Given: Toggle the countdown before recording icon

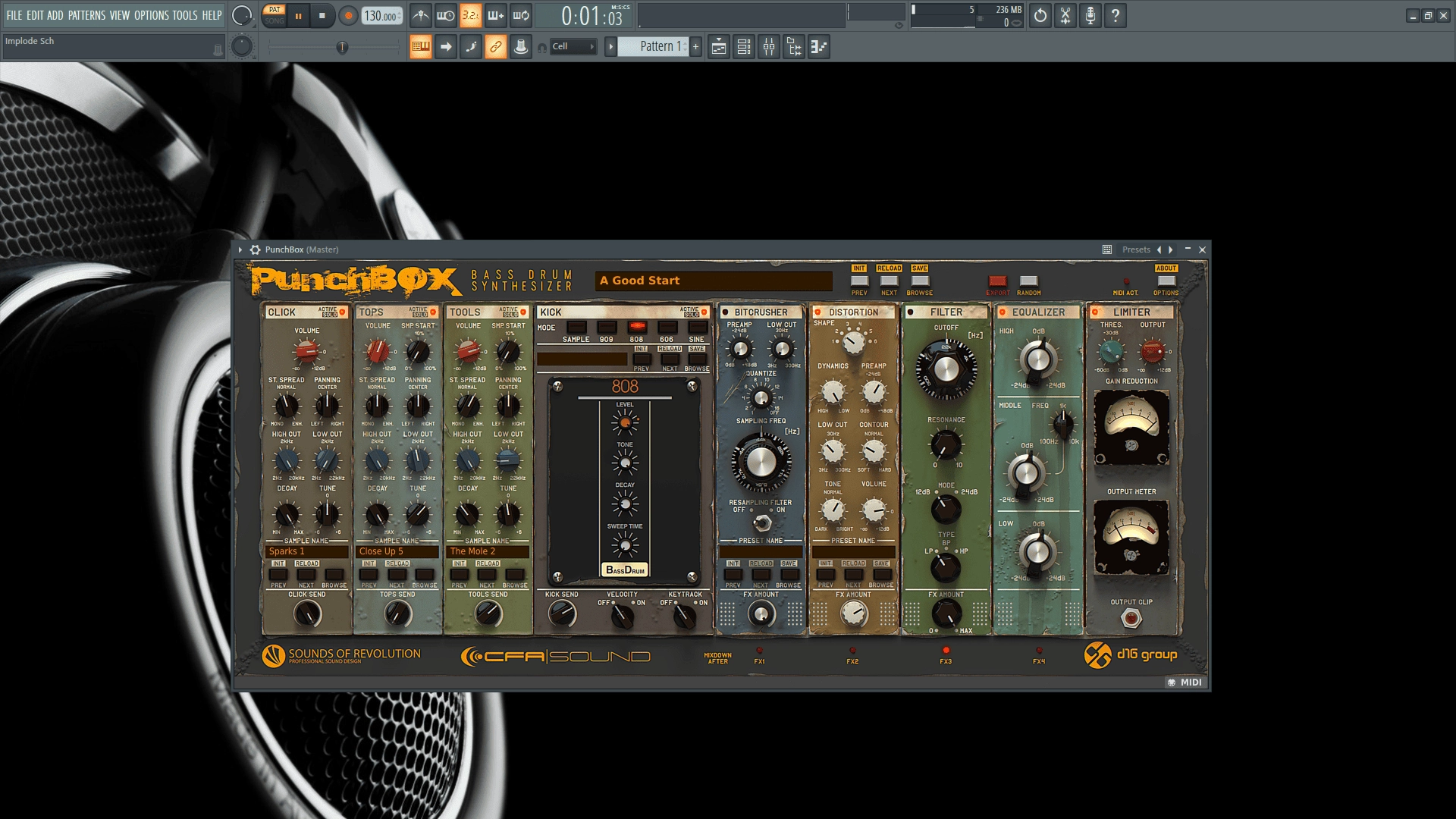Looking at the screenshot, I should click(x=471, y=15).
